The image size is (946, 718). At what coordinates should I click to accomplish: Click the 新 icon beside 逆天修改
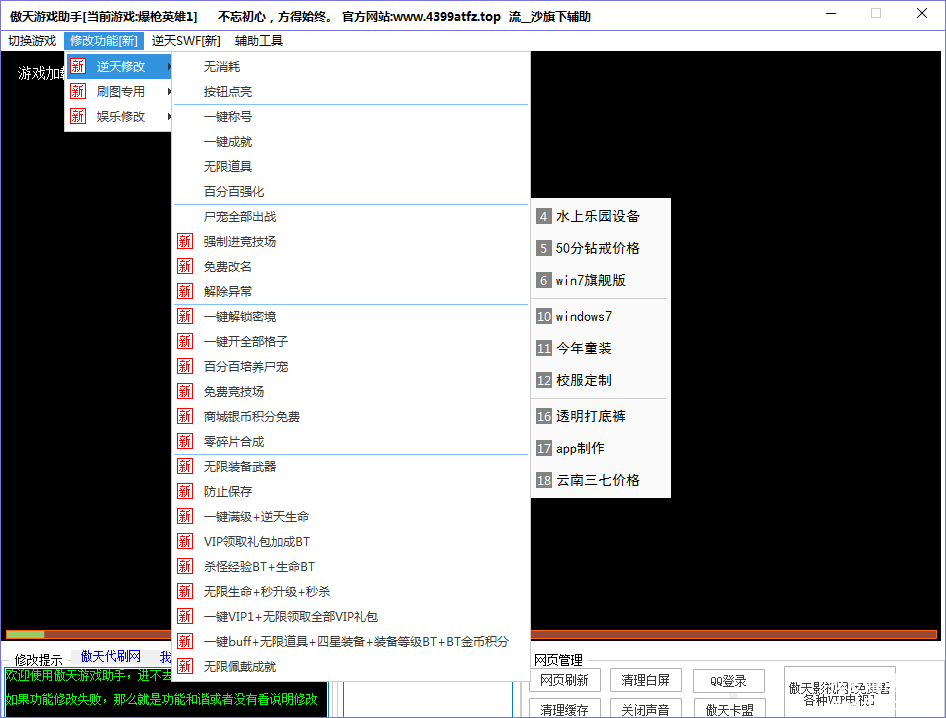pyautogui.click(x=78, y=66)
